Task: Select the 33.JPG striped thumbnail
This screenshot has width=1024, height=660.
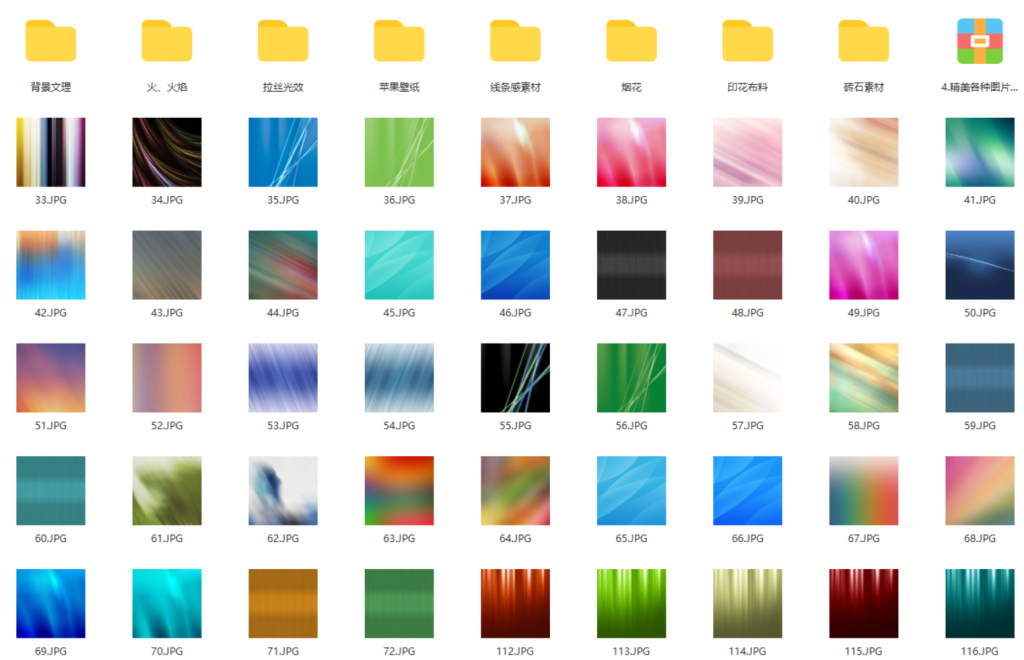Action: pos(50,152)
